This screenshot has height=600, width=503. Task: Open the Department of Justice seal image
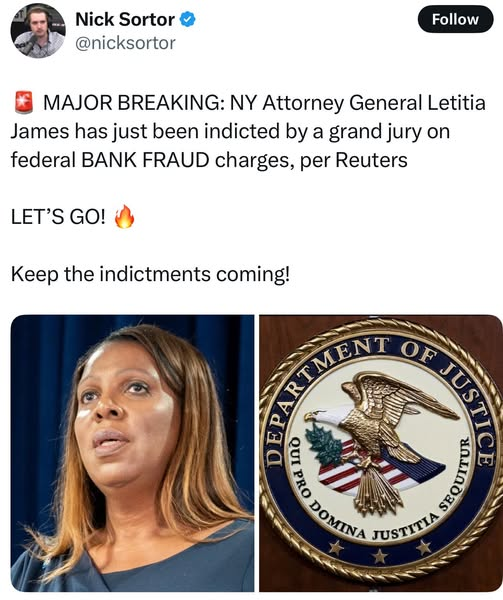381,453
